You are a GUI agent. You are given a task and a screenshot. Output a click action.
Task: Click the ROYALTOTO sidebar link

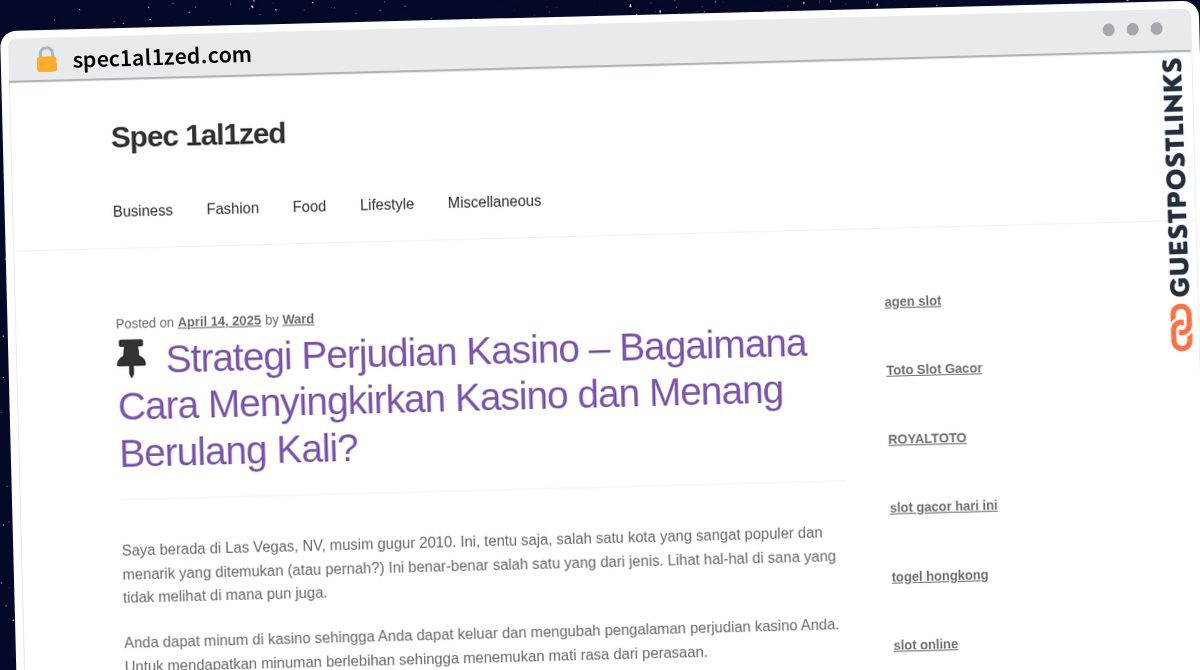pos(927,438)
